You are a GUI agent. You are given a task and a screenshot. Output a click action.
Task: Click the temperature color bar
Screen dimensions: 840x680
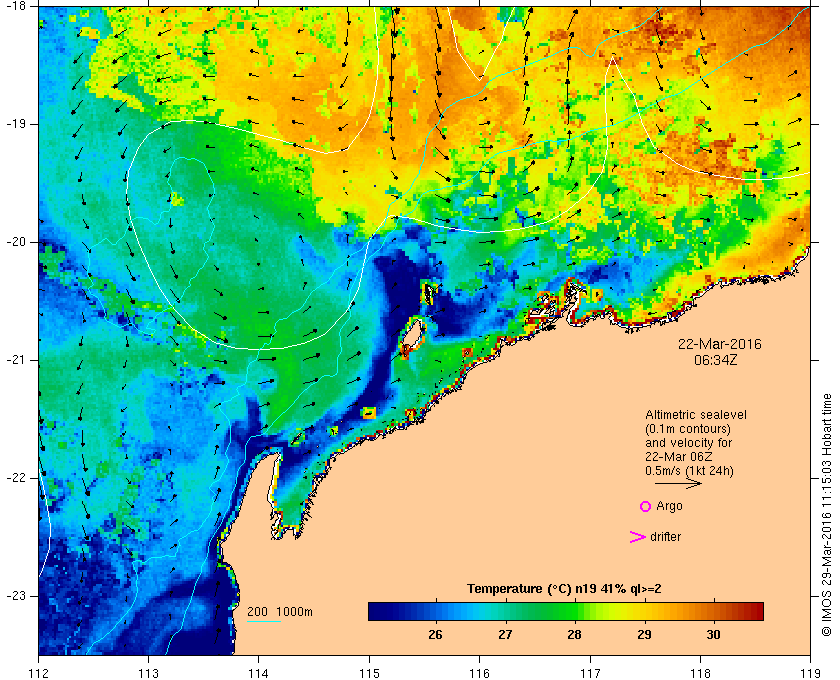coord(566,611)
